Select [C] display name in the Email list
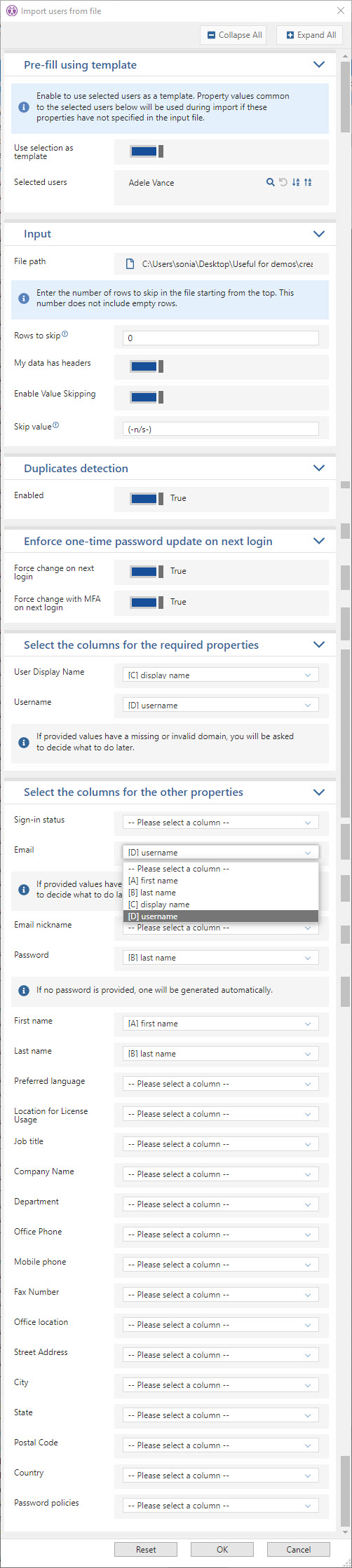Viewport: 352px width, 1568px height. pos(220,905)
